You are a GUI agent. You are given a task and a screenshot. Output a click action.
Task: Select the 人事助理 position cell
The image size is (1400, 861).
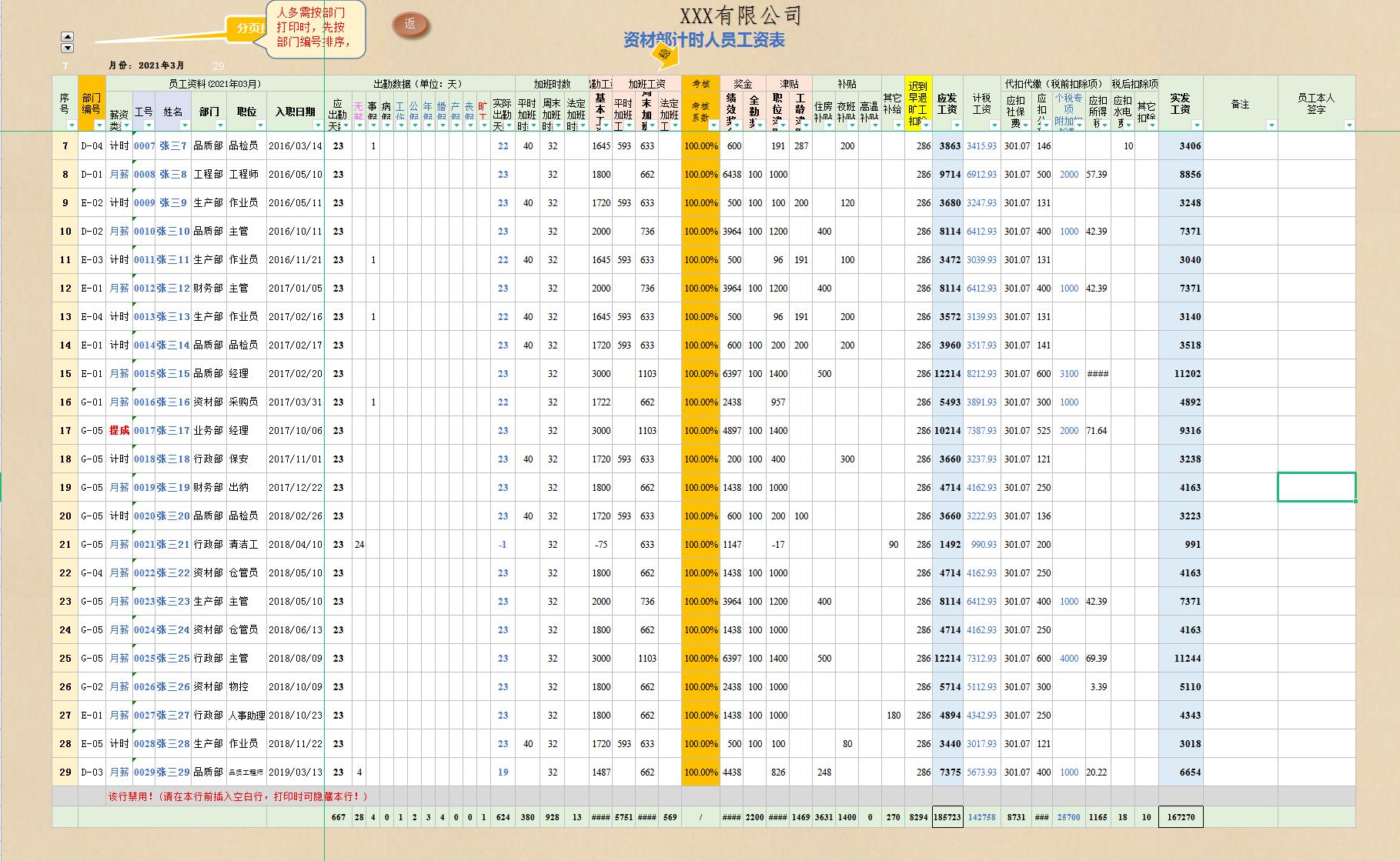(x=246, y=716)
